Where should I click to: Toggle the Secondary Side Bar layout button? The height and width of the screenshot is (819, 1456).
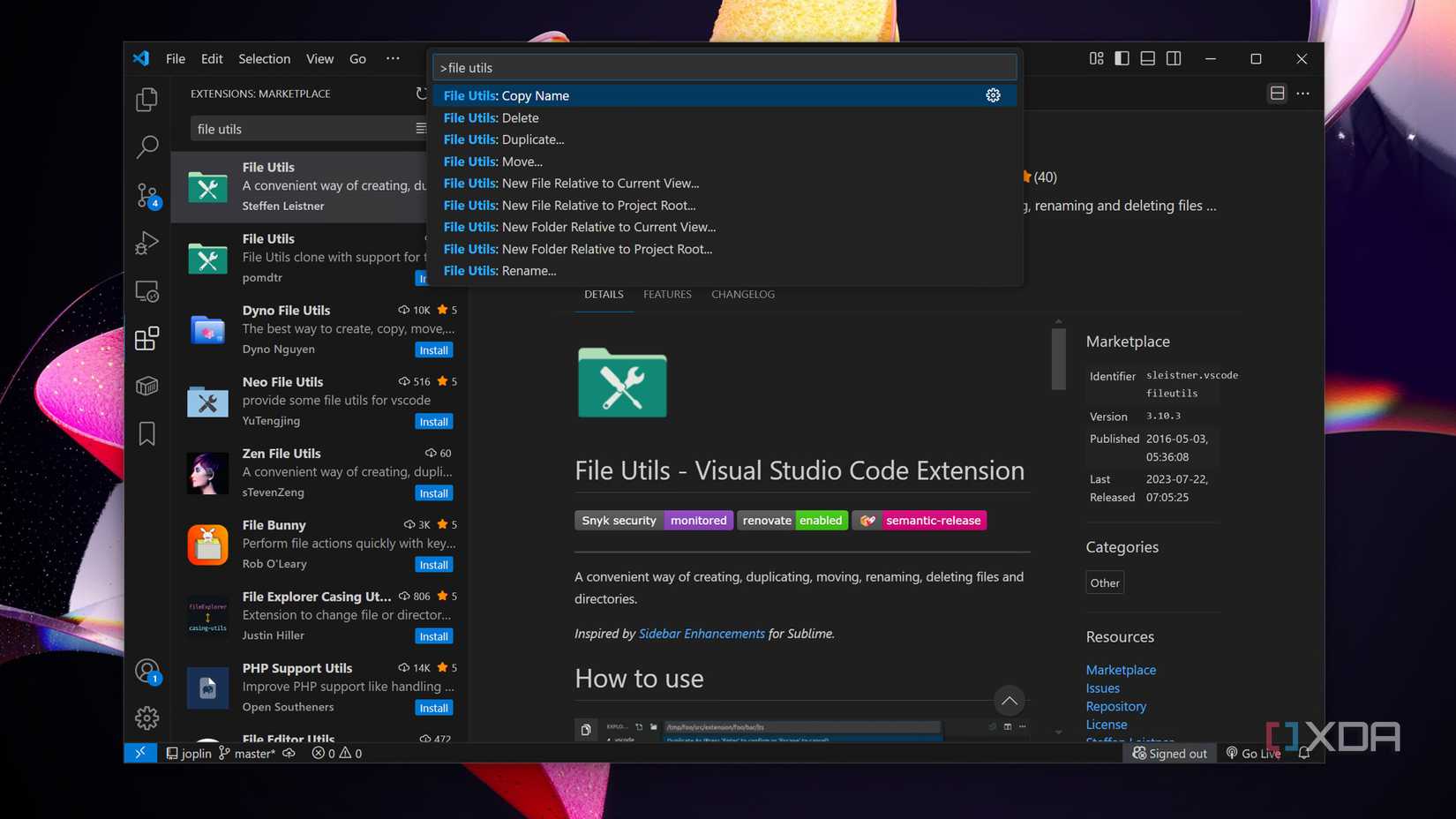[x=1174, y=58]
